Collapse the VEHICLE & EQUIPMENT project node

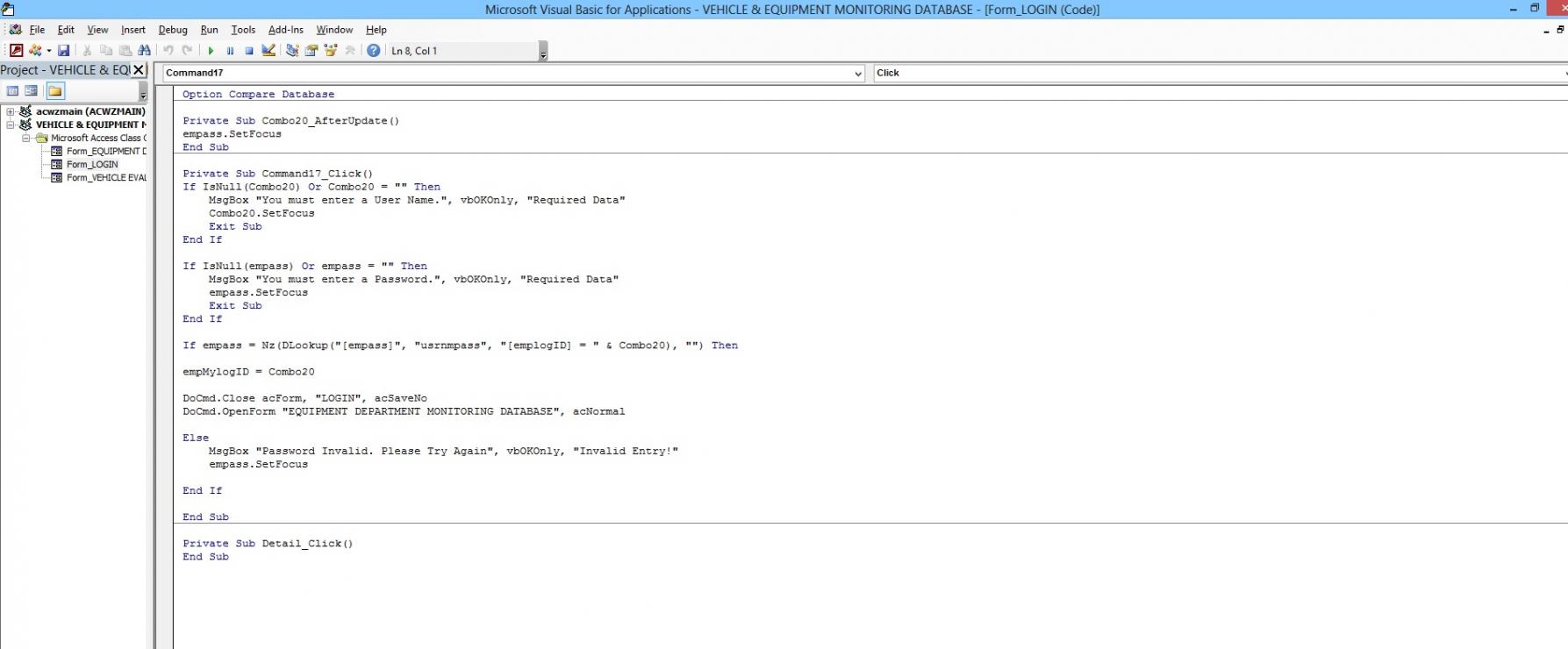pos(11,125)
